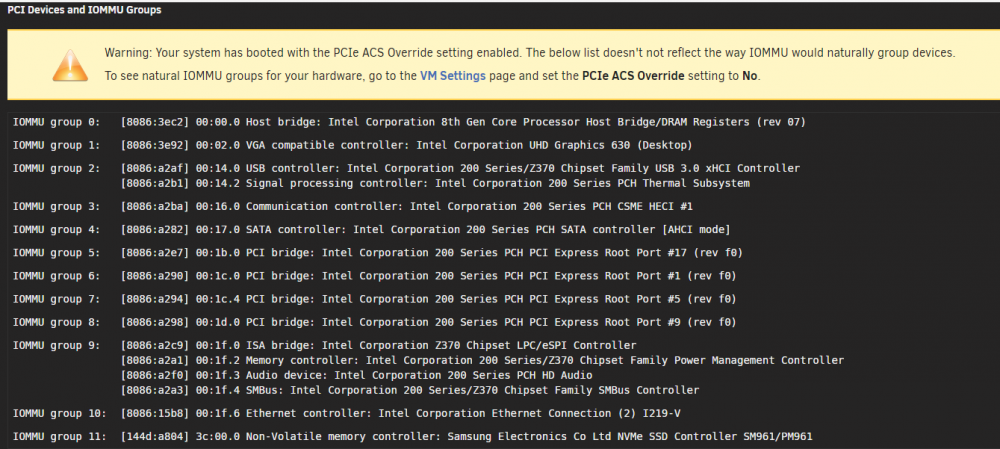The image size is (1000, 449).
Task: Click the IOMMU group 9 label
Action: pyautogui.click(x=57, y=346)
